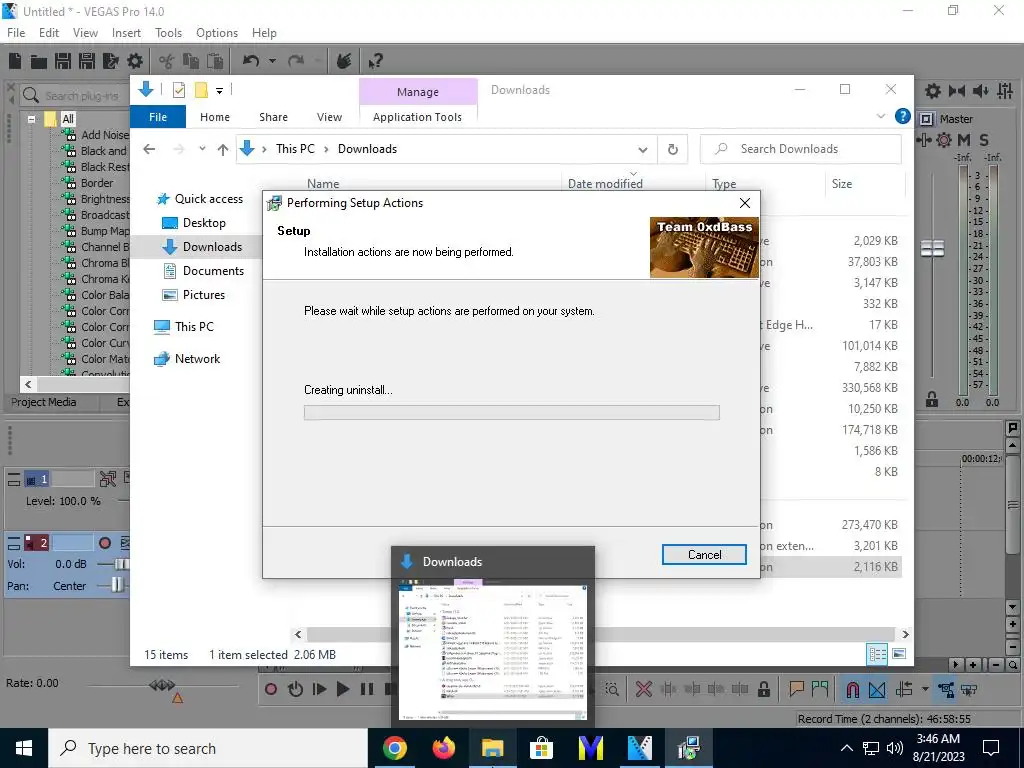Click the first Save floppy icon in VEGAS
The height and width of the screenshot is (768, 1024).
coord(63,61)
